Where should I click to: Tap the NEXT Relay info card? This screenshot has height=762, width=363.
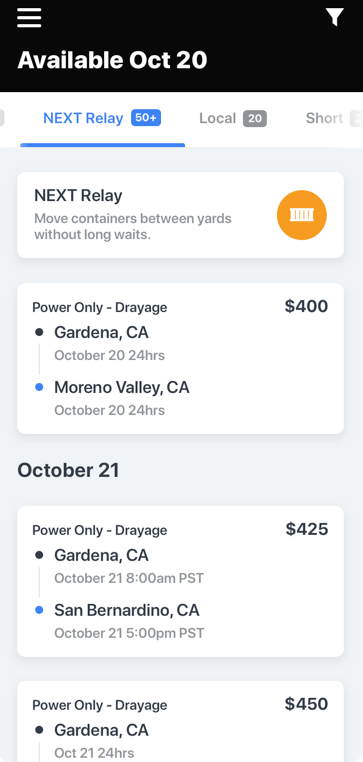coord(180,215)
